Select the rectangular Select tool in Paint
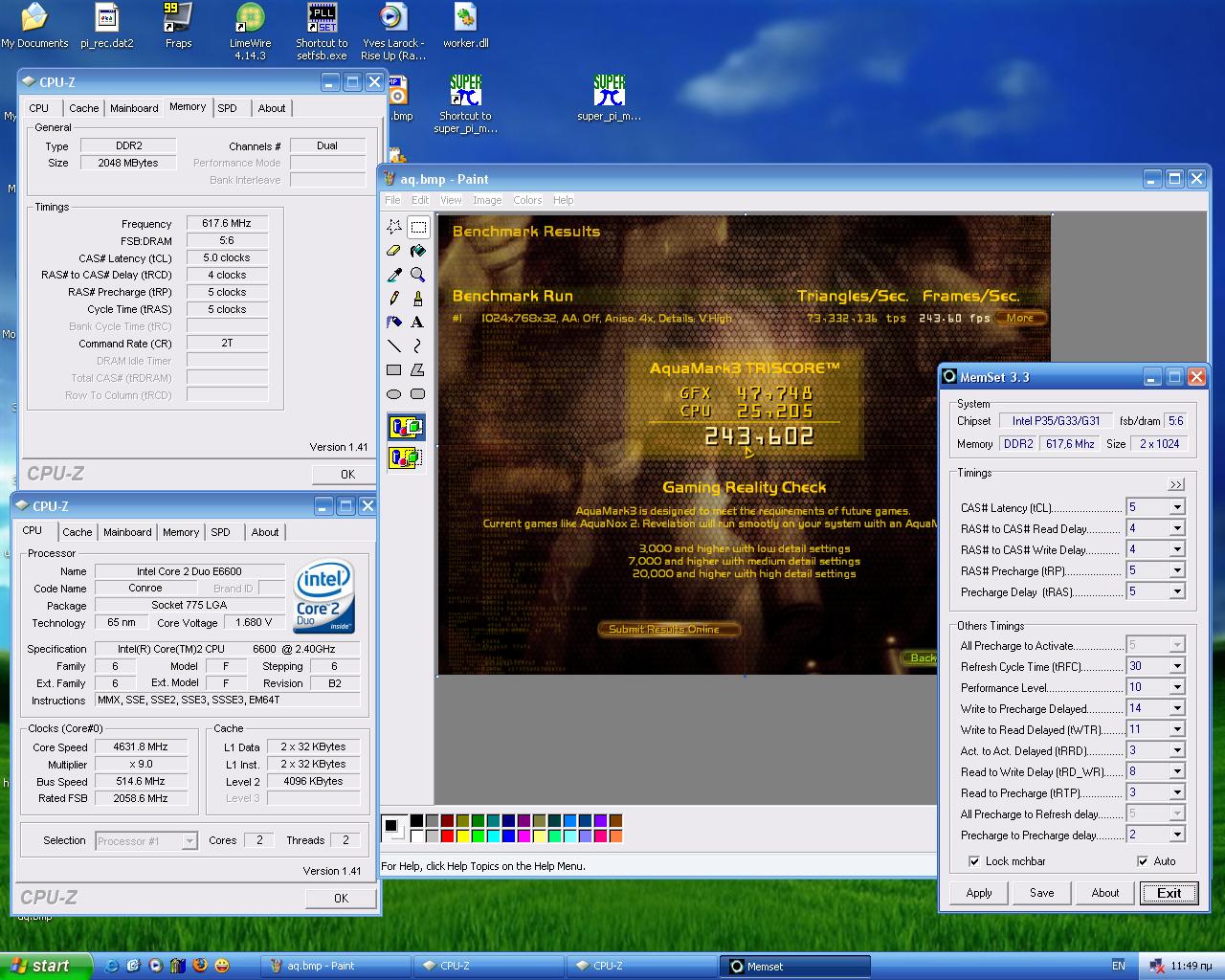This screenshot has width=1225, height=980. click(x=418, y=227)
